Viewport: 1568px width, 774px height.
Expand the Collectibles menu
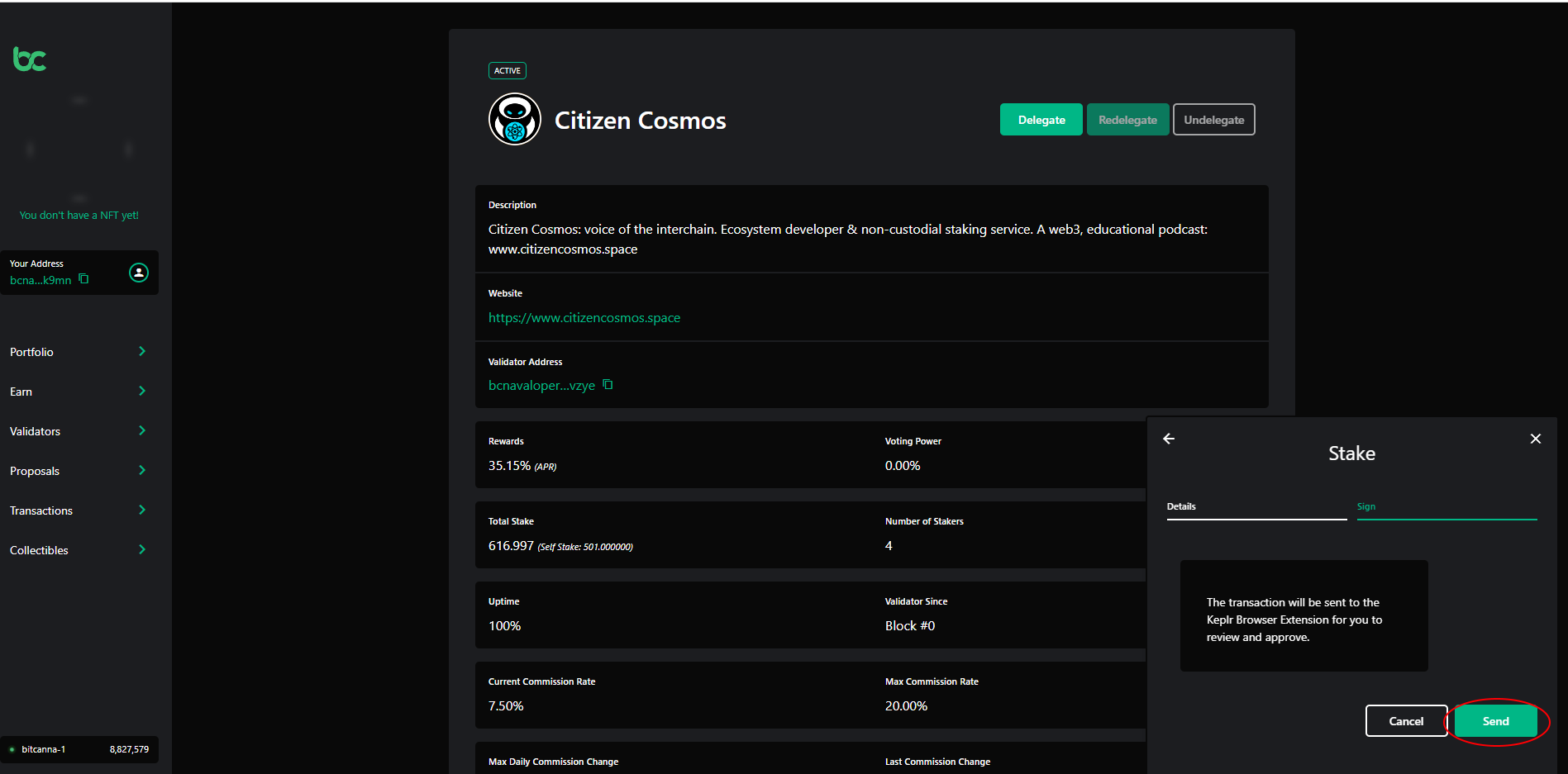click(x=142, y=549)
